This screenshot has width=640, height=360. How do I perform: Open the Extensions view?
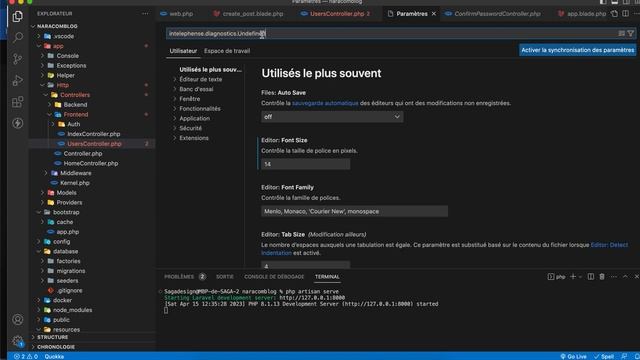pyautogui.click(x=18, y=102)
